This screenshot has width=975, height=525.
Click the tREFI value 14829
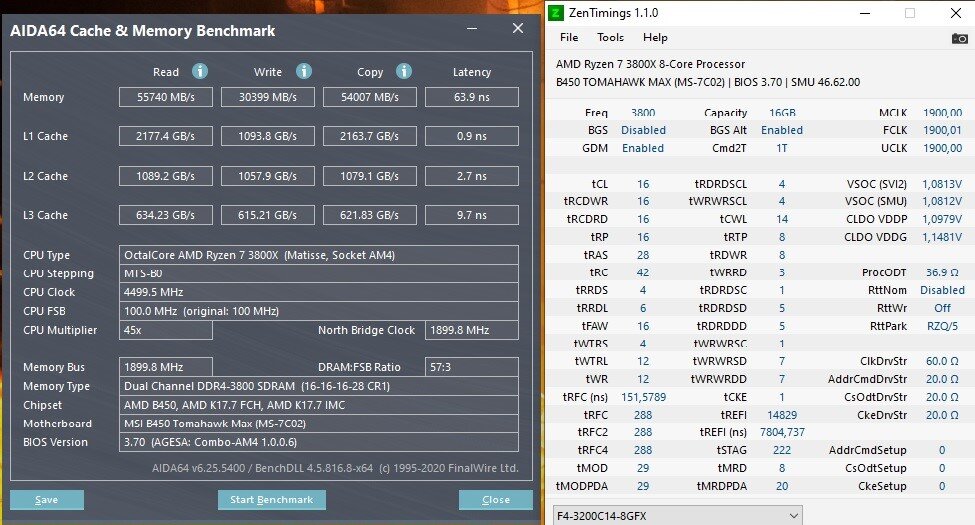(782, 415)
